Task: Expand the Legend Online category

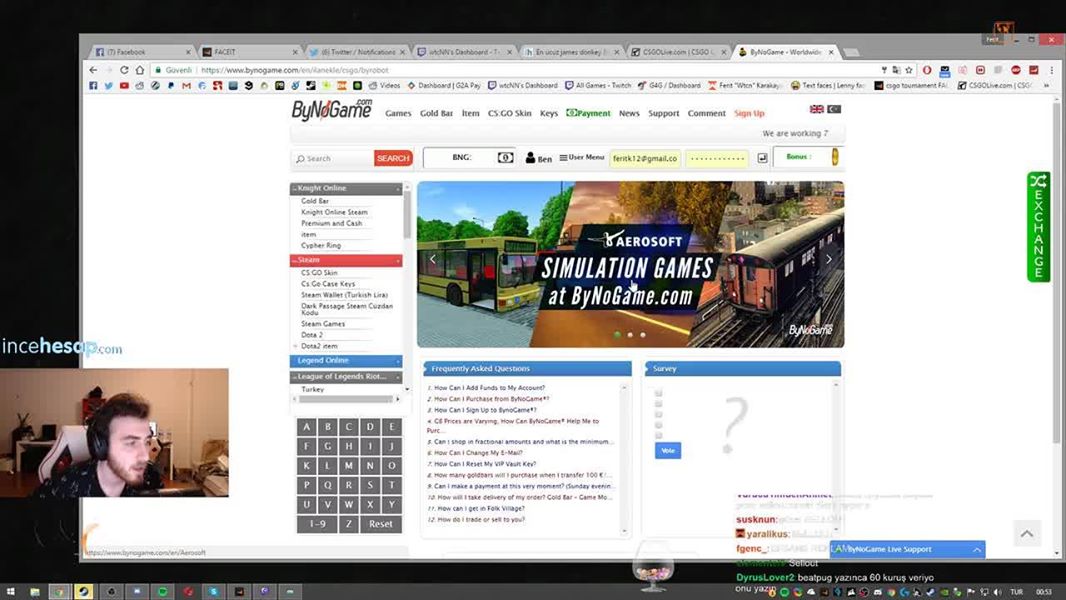Action: coord(346,361)
